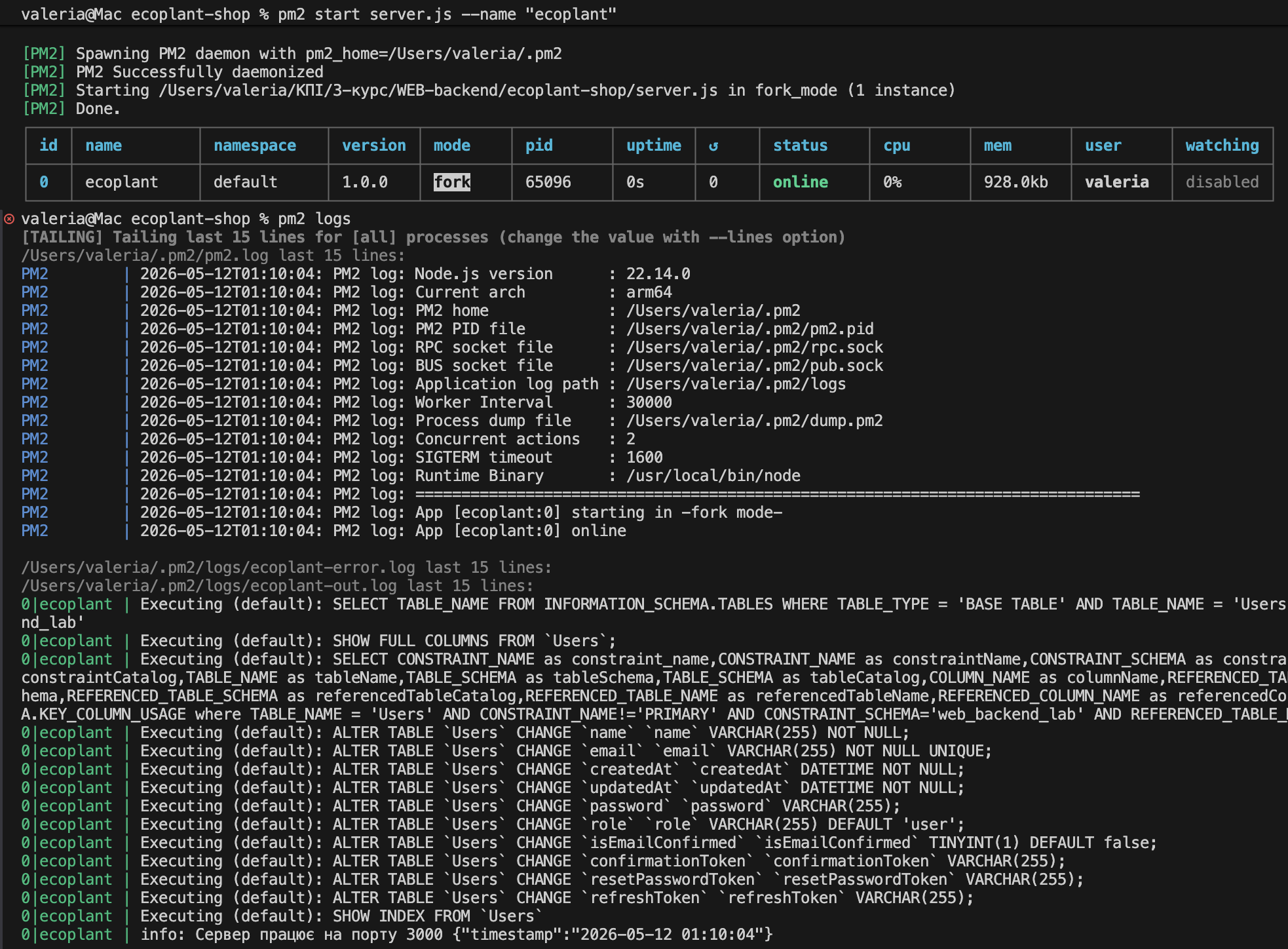1288x949 pixels.
Task: Click the ALTER TABLE `email` UNIQUE line
Action: click(507, 751)
